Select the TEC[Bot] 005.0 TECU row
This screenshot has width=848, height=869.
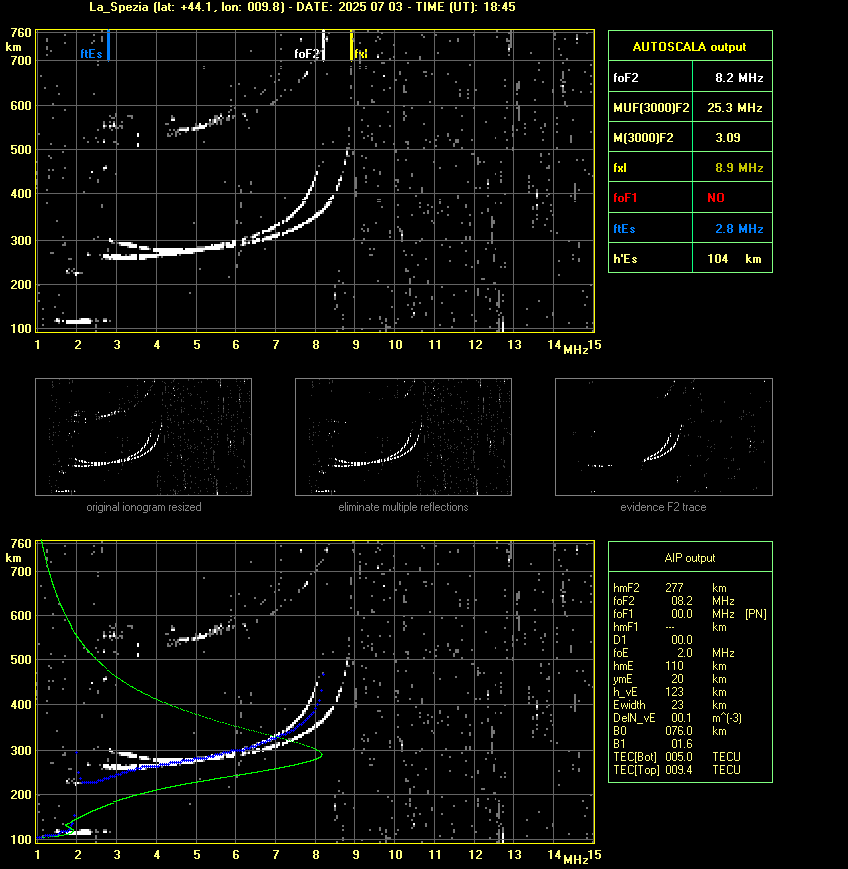(677, 756)
